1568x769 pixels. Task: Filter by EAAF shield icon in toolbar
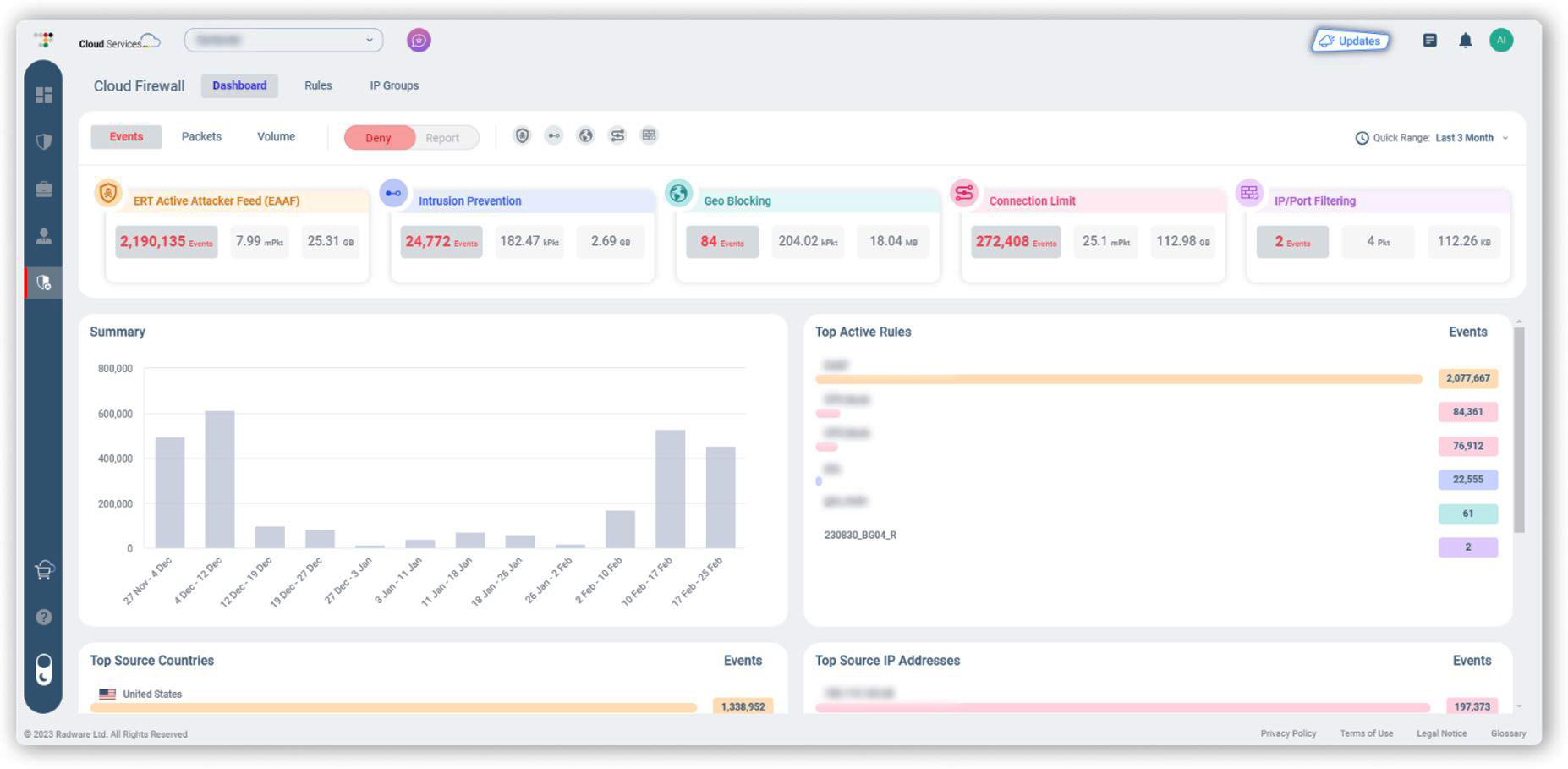click(523, 135)
